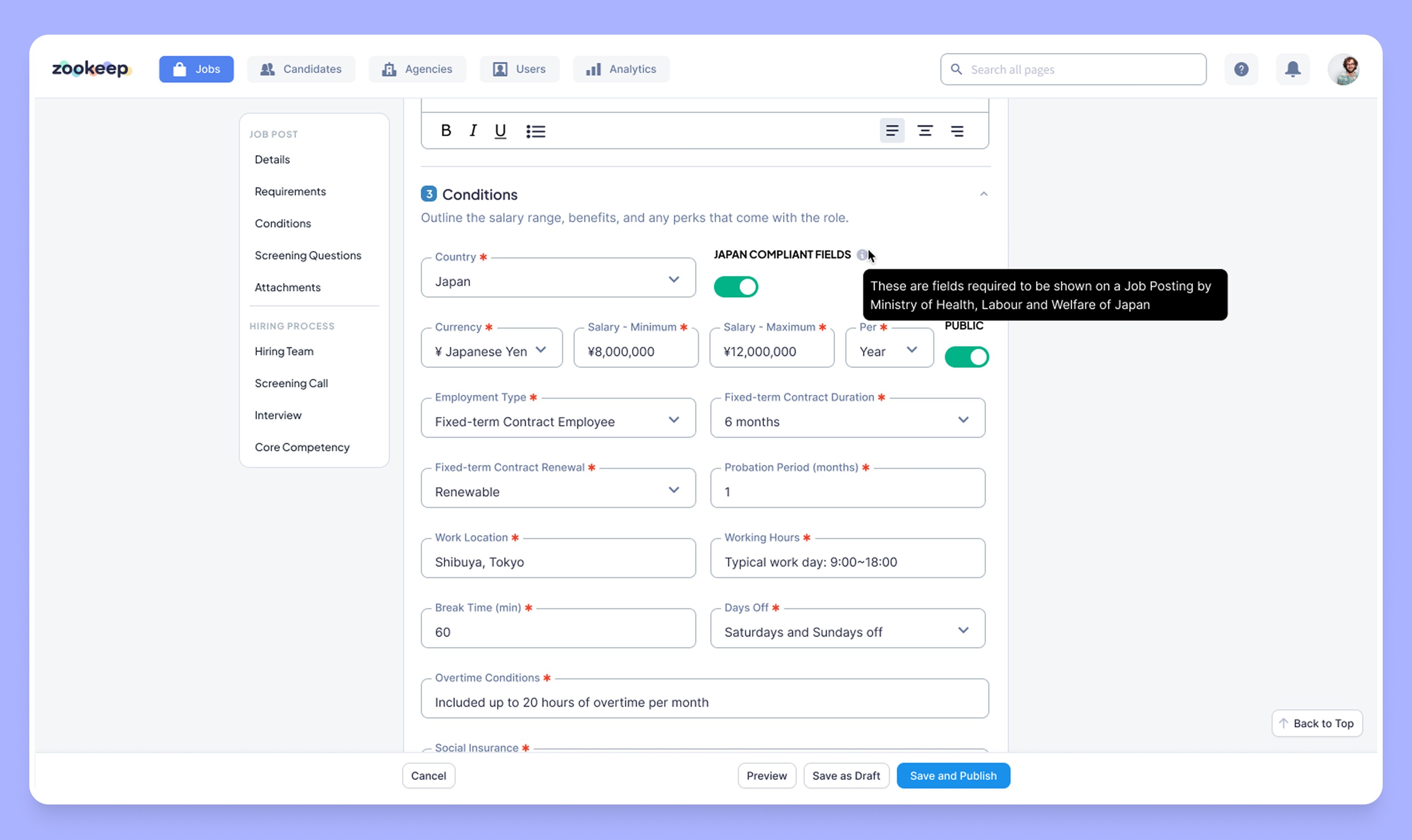
Task: Go to Details in sidebar
Action: coord(272,160)
